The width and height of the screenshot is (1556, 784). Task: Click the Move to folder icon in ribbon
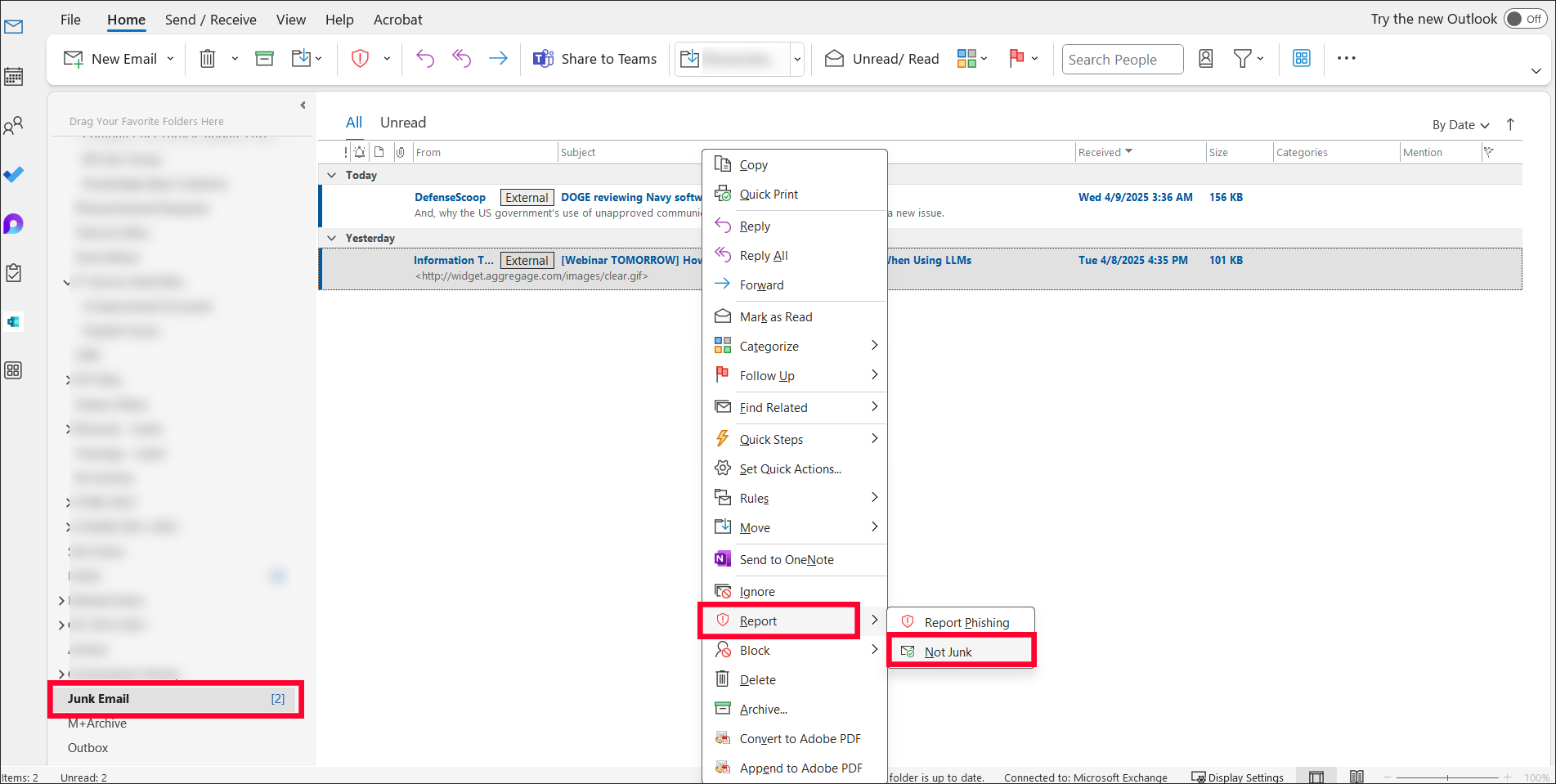(301, 59)
